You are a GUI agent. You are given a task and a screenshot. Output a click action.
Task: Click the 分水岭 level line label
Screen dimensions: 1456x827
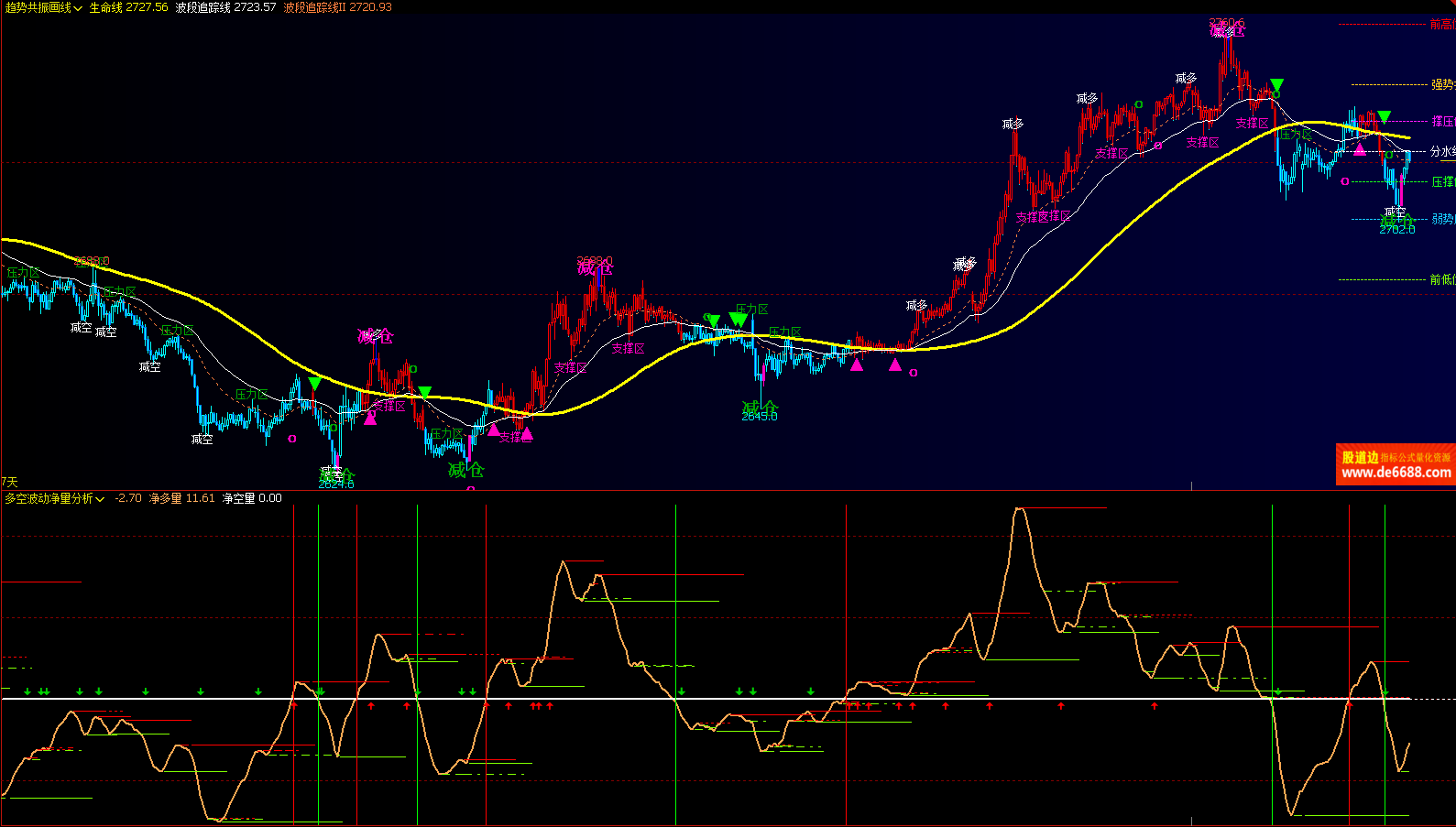pyautogui.click(x=1441, y=151)
